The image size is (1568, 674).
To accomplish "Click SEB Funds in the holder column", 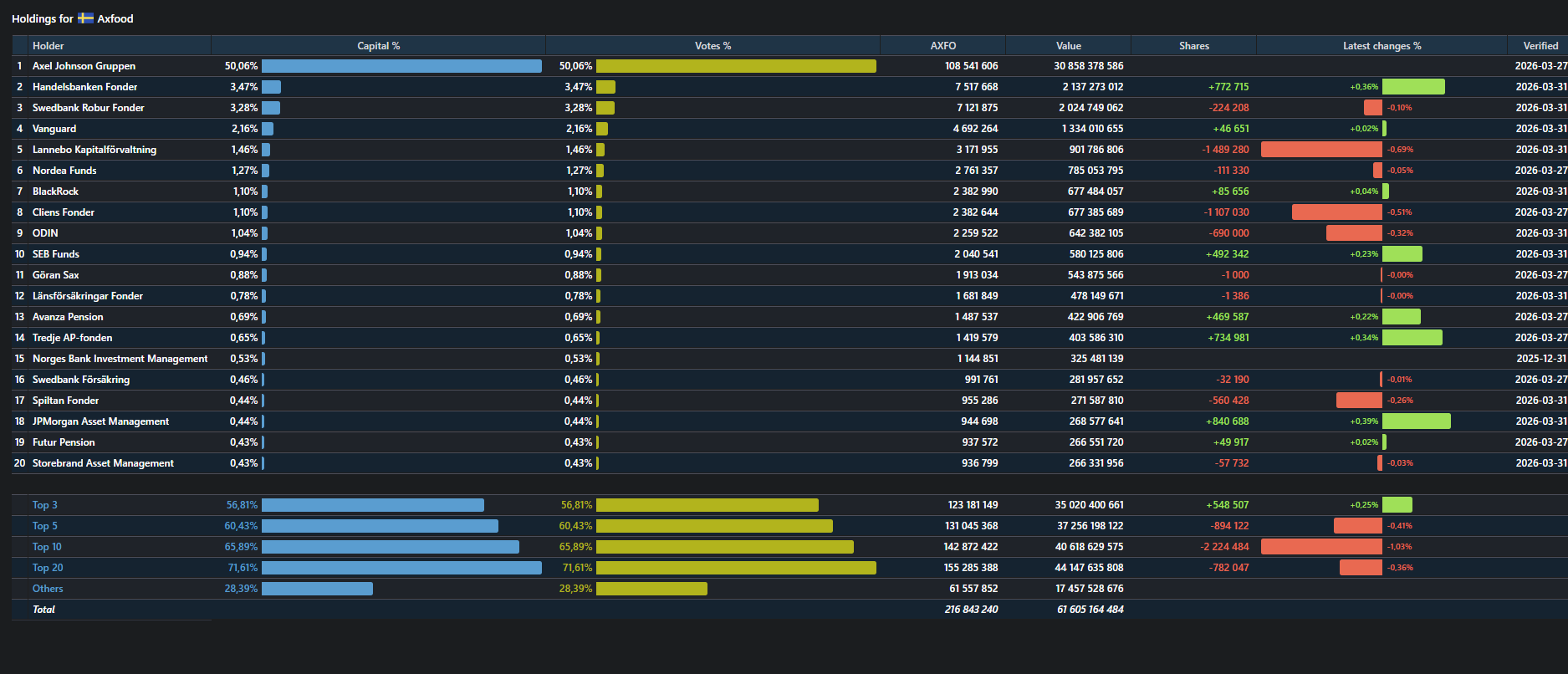I will (56, 254).
